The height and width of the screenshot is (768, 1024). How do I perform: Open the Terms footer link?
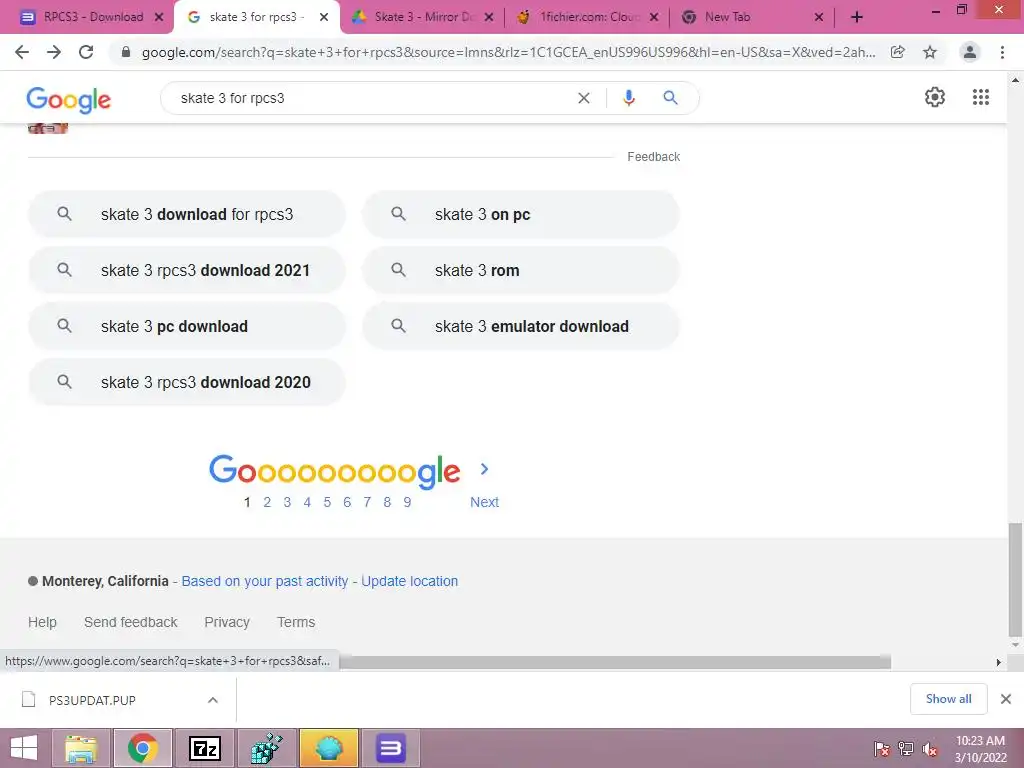tap(296, 622)
